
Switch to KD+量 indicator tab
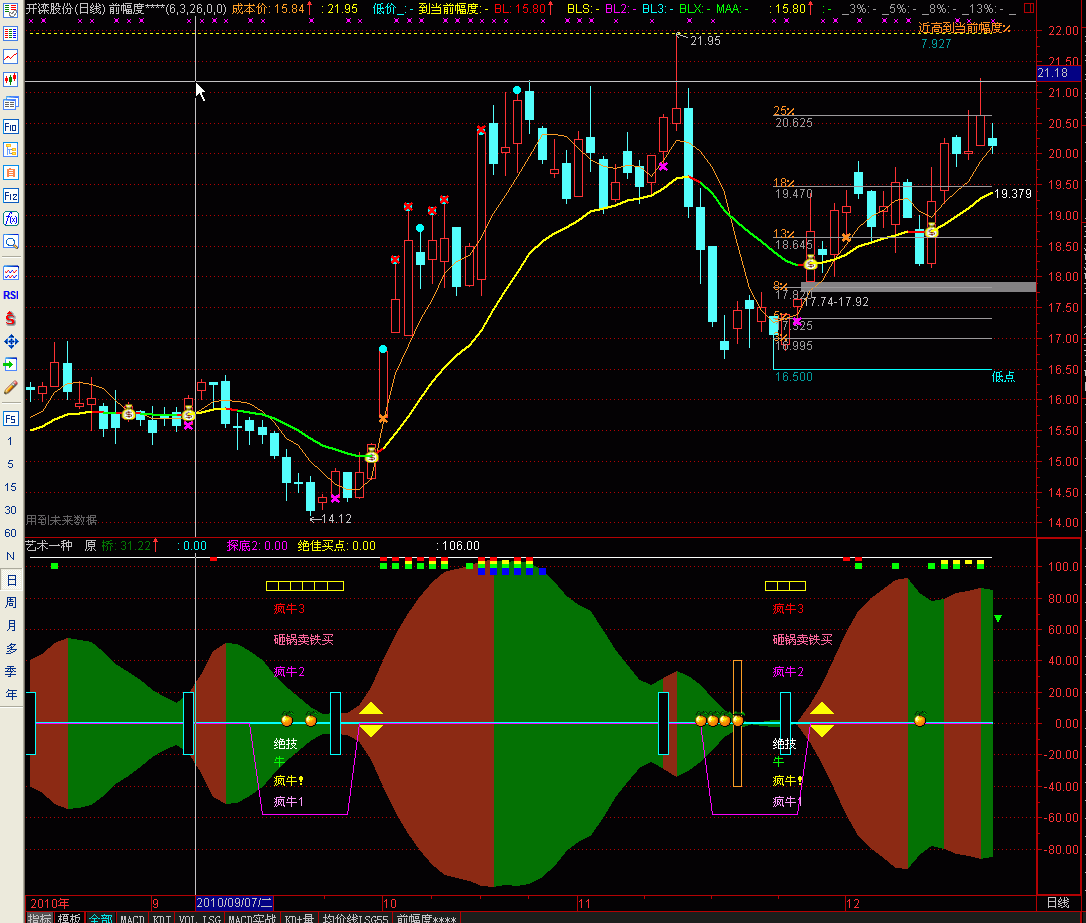(x=299, y=918)
